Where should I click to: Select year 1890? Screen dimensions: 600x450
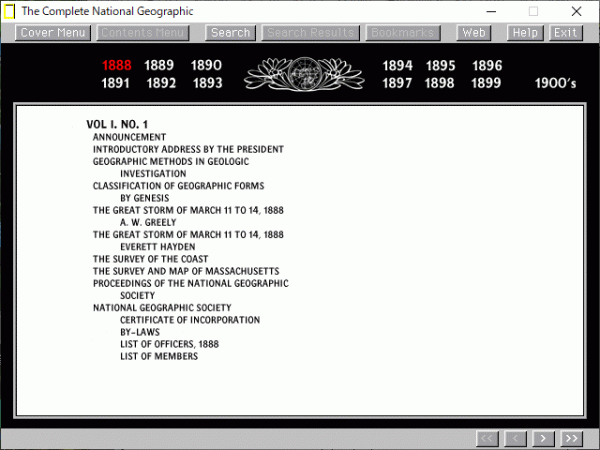206,65
